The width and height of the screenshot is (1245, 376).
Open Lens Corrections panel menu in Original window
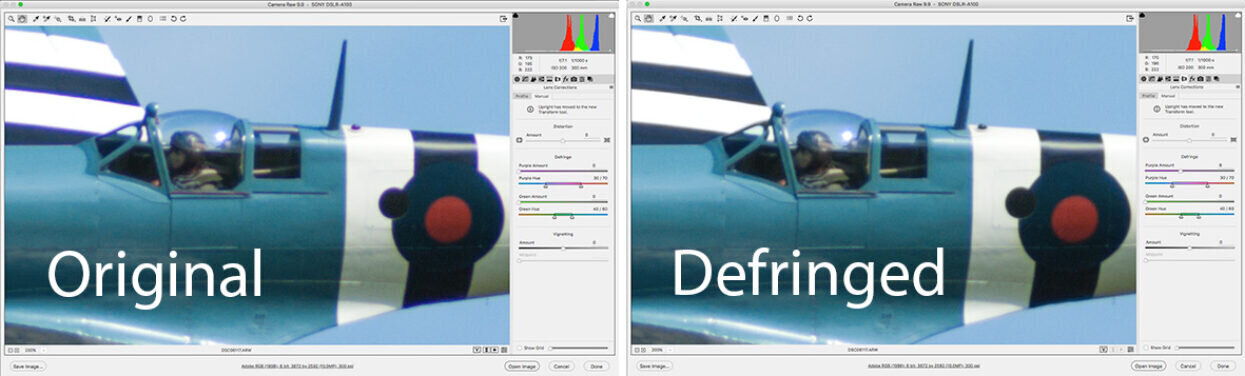(x=611, y=87)
